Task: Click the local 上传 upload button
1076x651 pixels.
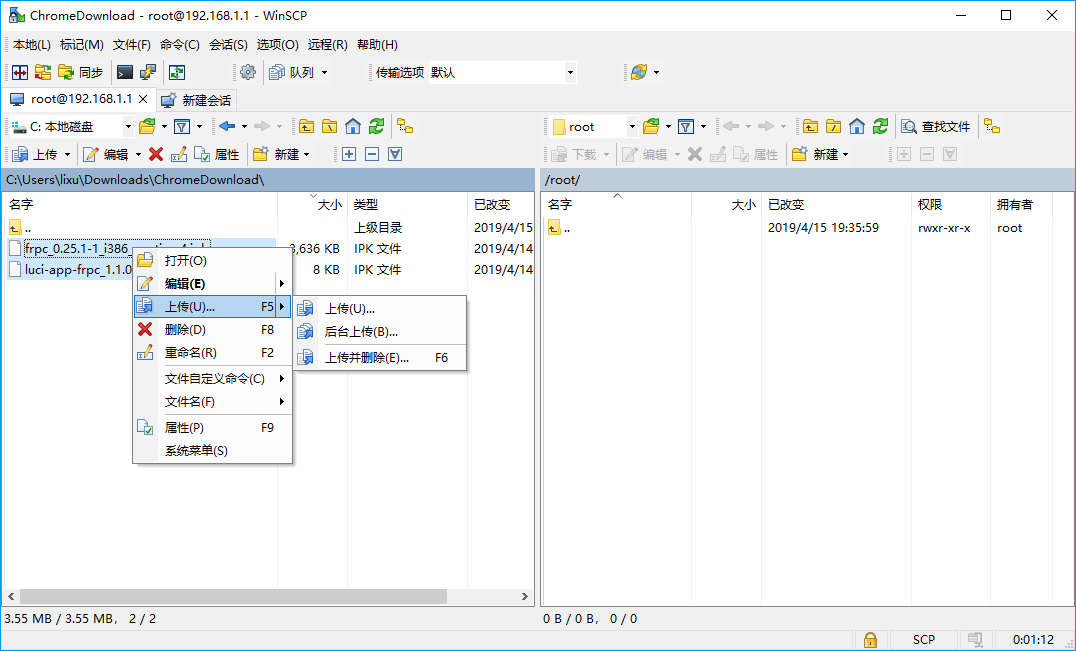Action: click(x=36, y=154)
